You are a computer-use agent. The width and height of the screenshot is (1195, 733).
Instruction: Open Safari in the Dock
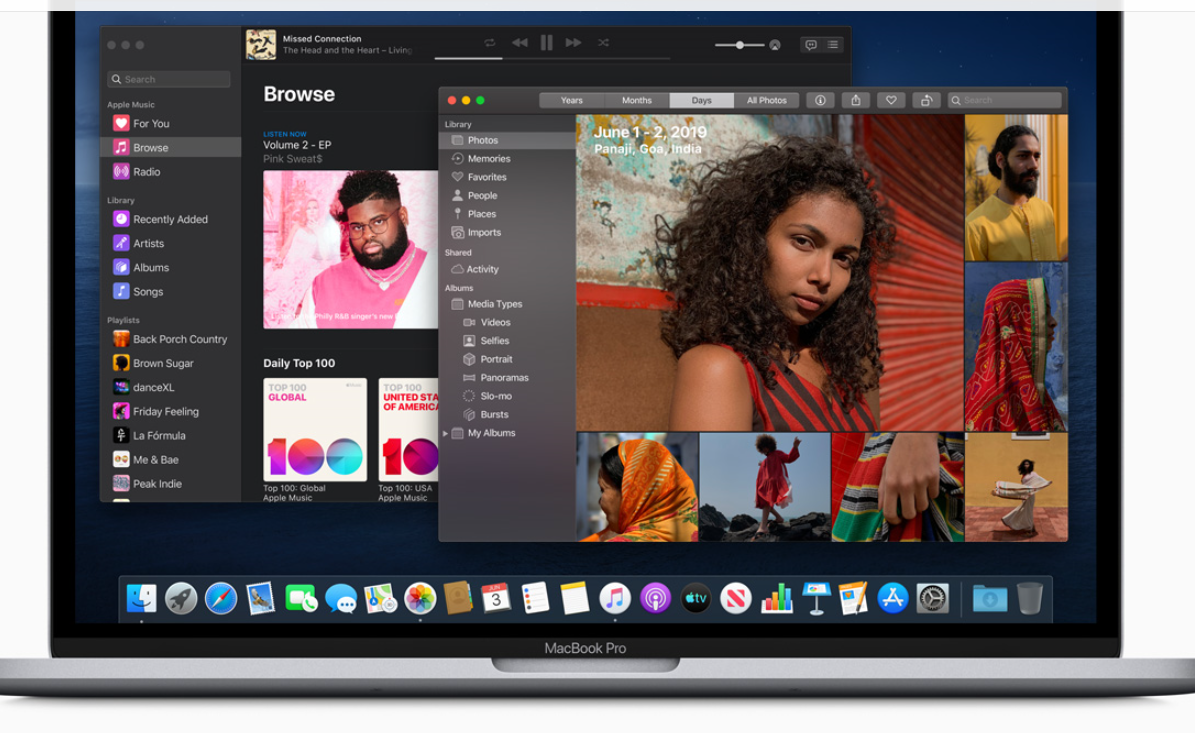(x=221, y=598)
